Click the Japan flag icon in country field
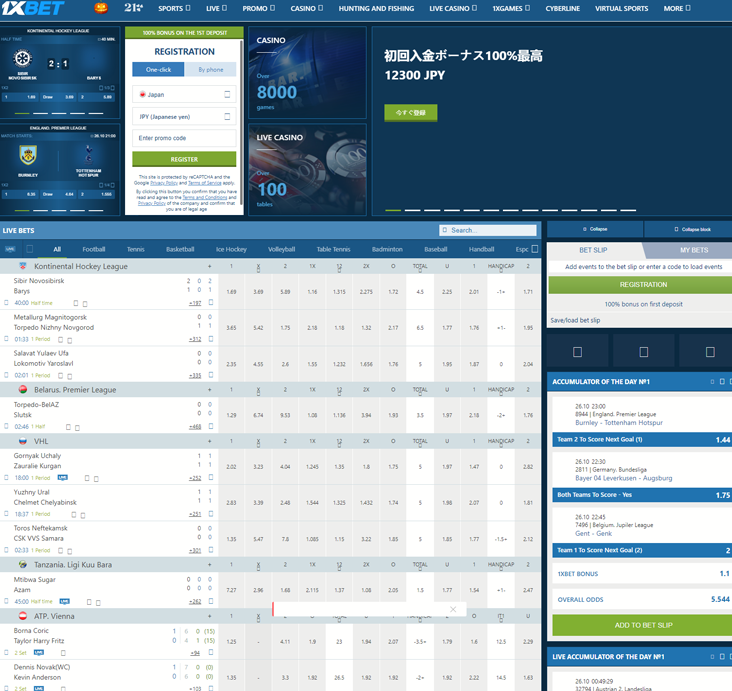This screenshot has width=732, height=691. pos(142,94)
